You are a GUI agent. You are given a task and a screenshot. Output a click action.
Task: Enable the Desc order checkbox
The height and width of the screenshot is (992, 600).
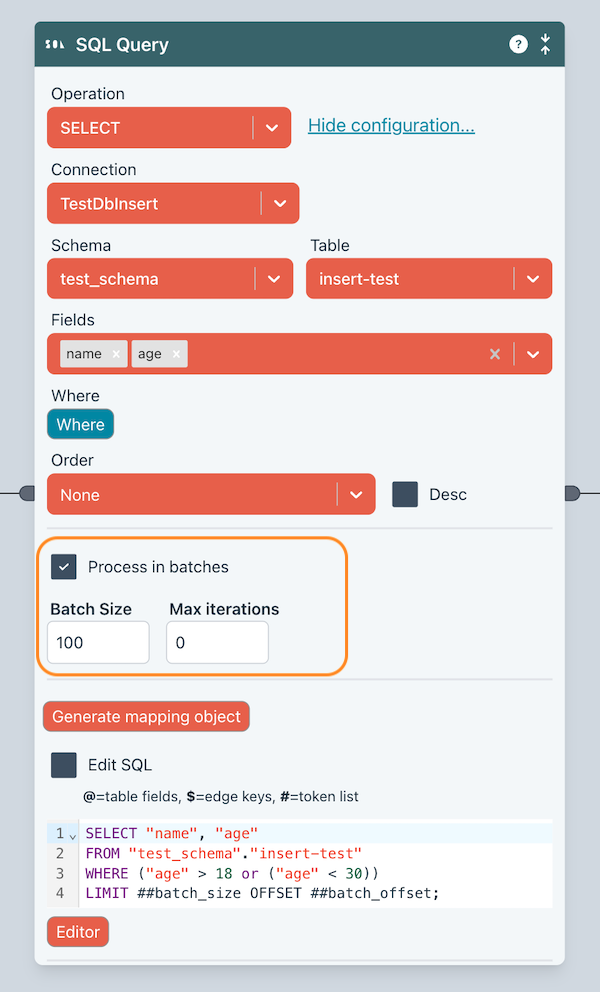coord(405,494)
